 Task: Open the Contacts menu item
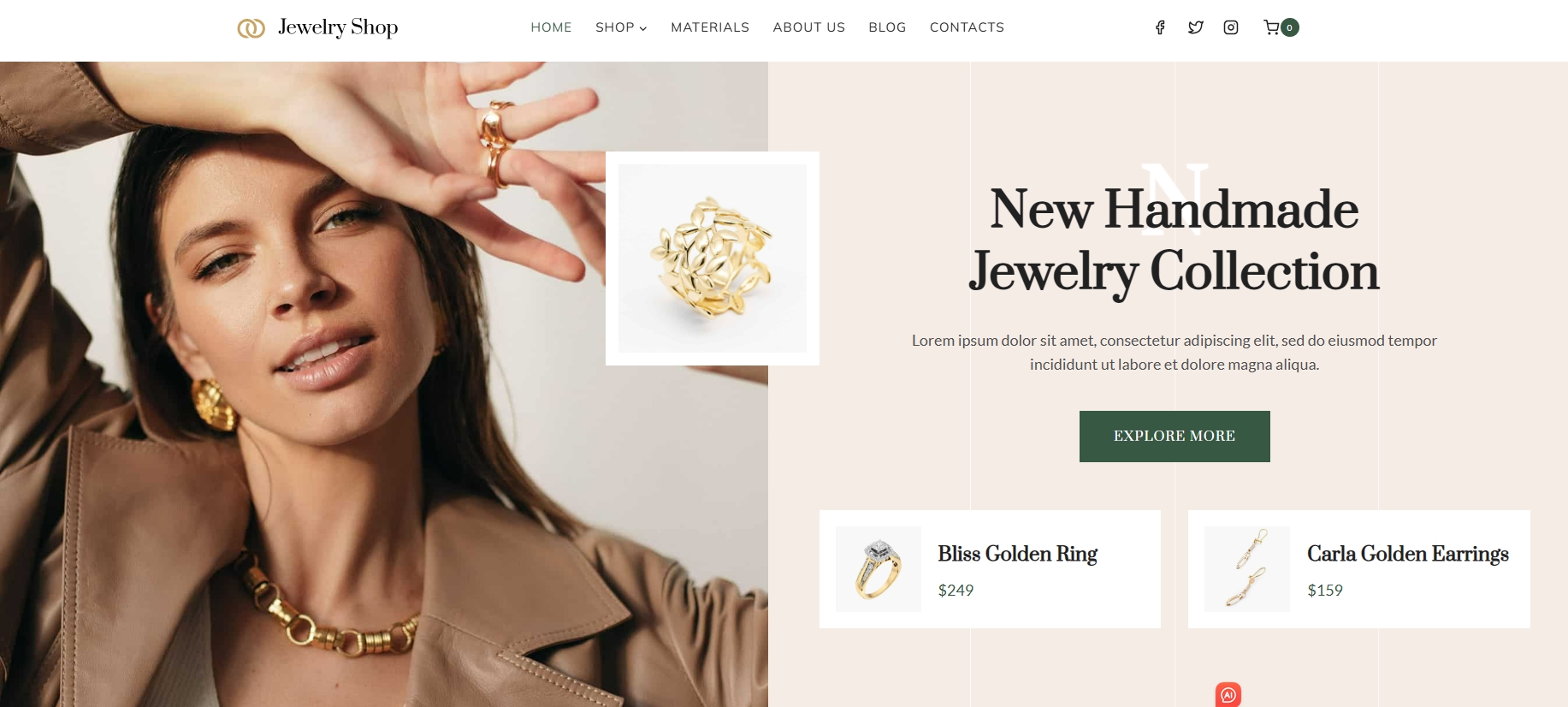coord(967,27)
